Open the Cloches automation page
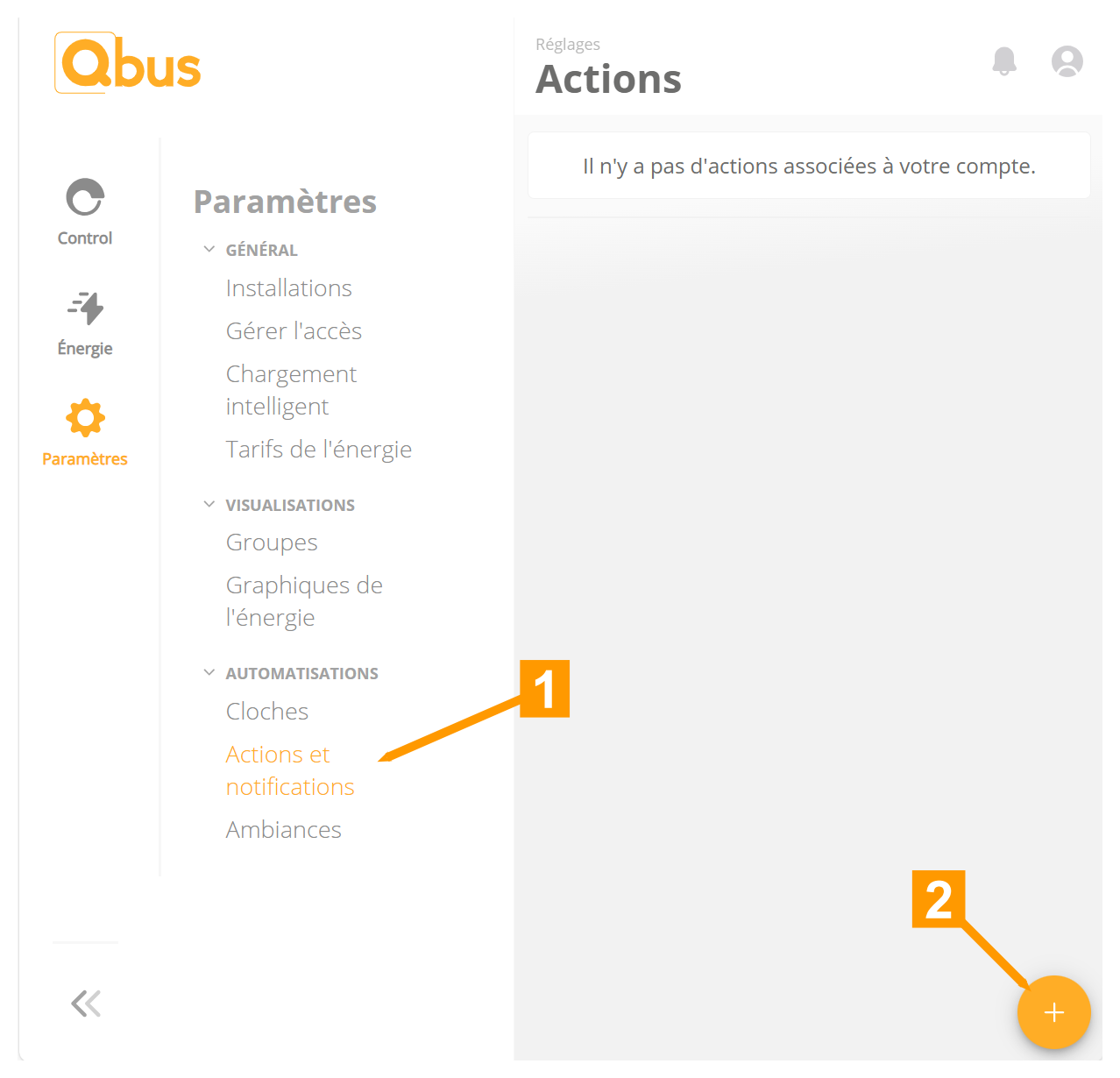Viewport: 1120px width, 1078px height. click(x=266, y=711)
